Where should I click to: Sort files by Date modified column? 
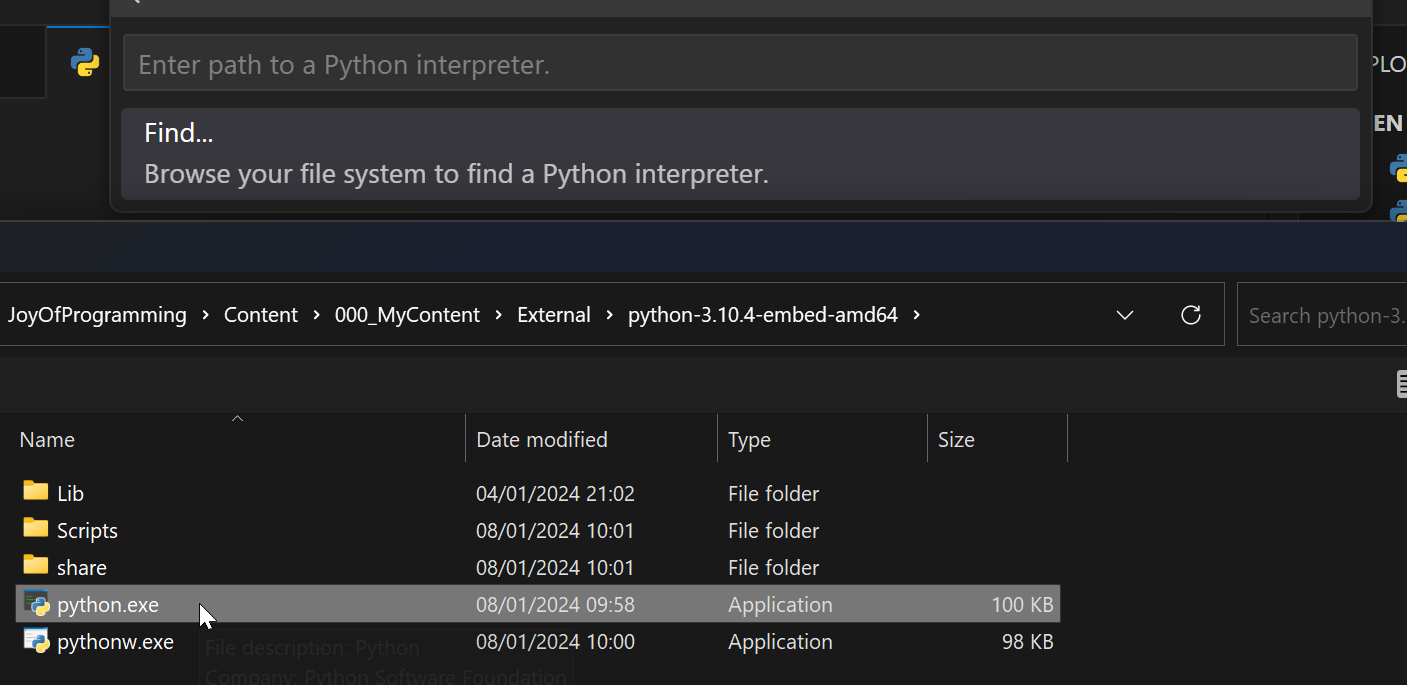click(541, 440)
